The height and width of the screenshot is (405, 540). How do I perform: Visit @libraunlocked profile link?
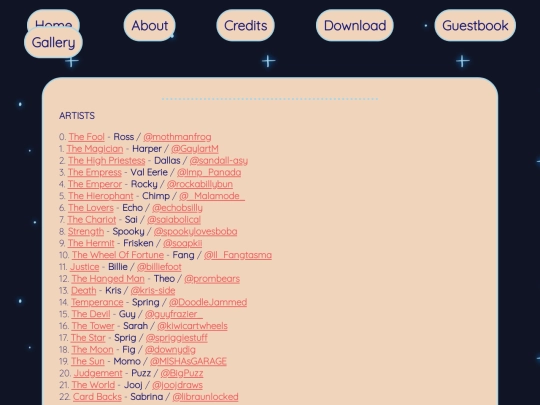[205, 397]
